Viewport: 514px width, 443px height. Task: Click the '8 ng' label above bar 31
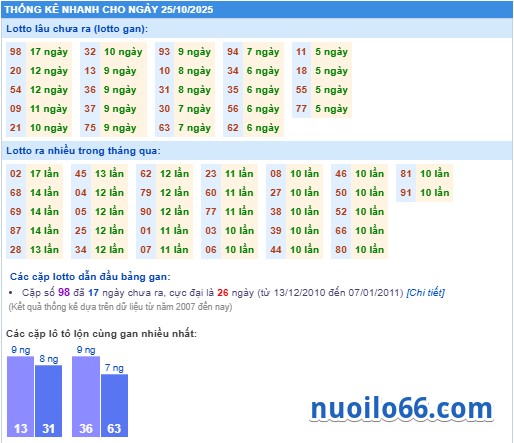[49, 359]
